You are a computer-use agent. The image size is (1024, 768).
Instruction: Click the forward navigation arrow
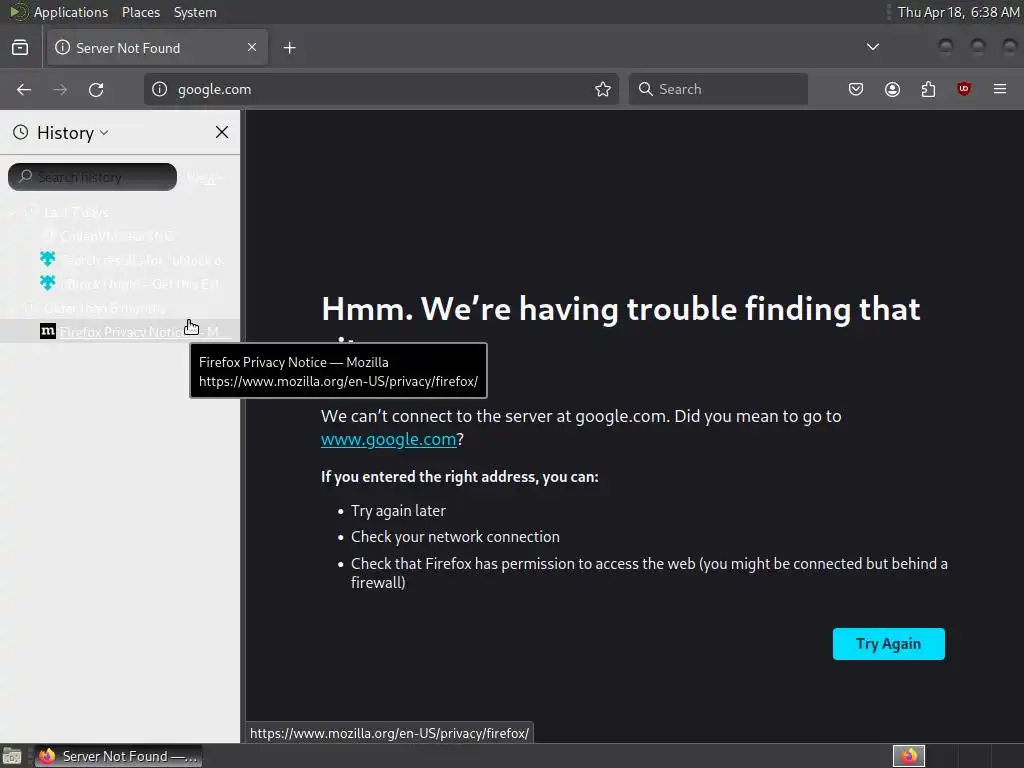tap(60, 89)
